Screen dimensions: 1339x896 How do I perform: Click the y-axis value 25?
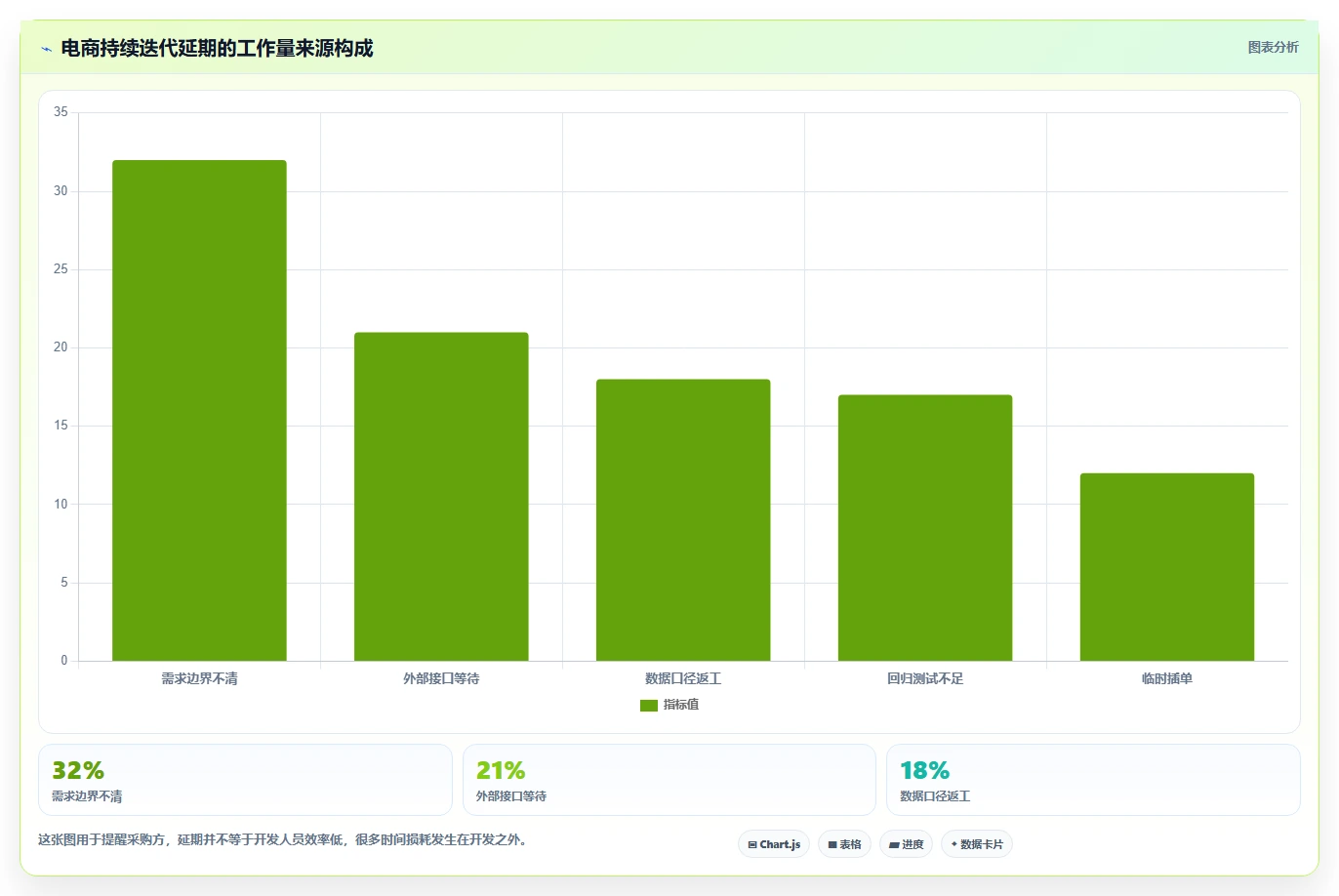(x=61, y=269)
